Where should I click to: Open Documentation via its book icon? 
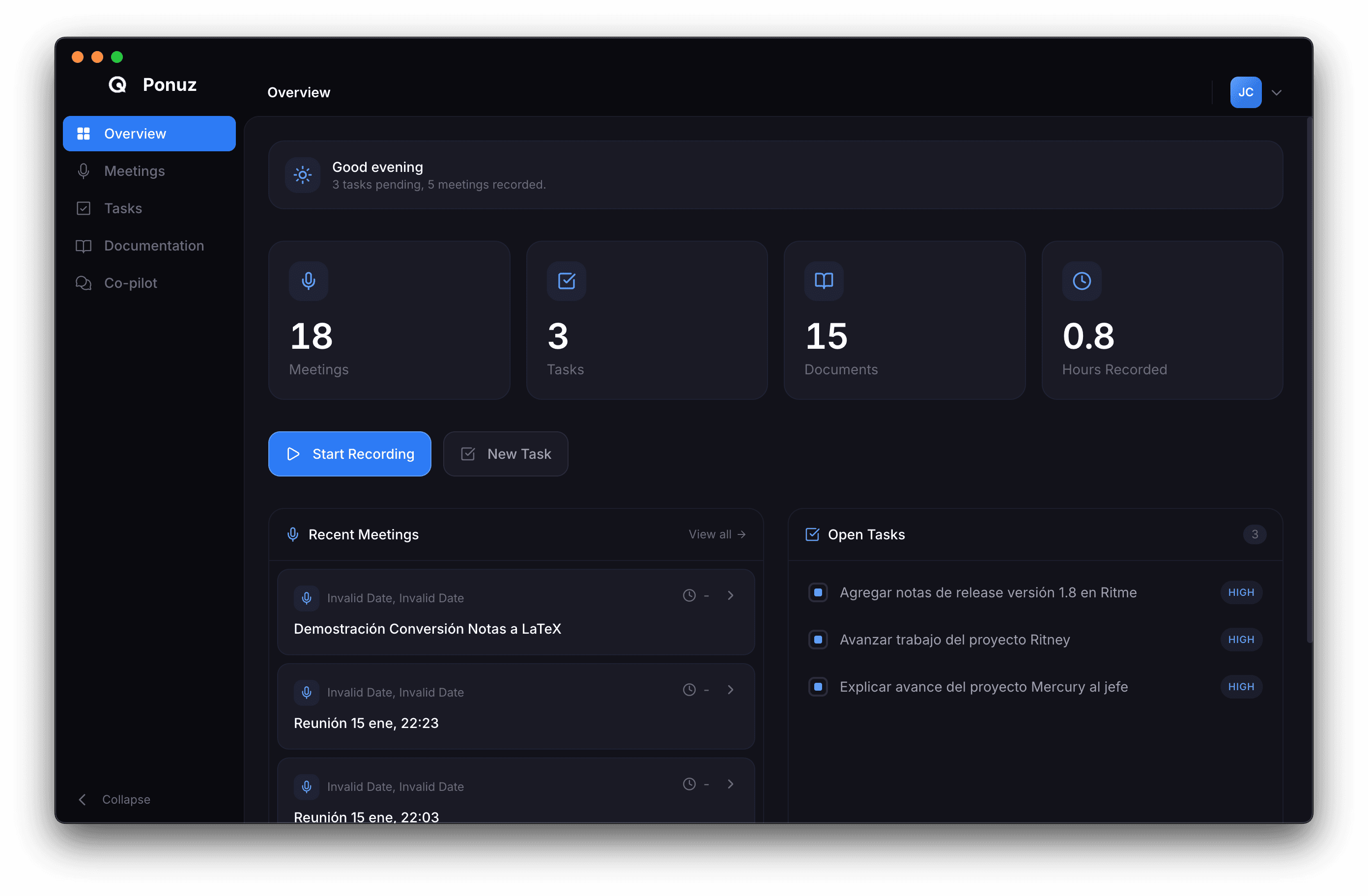(84, 246)
